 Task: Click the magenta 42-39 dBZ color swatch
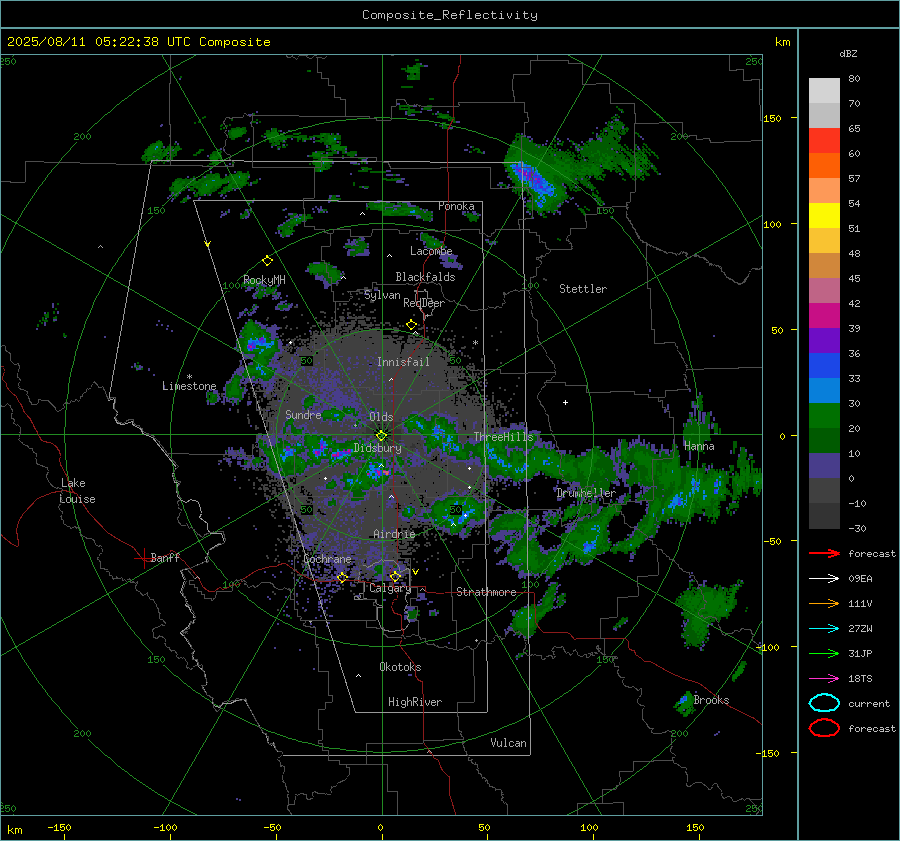824,316
